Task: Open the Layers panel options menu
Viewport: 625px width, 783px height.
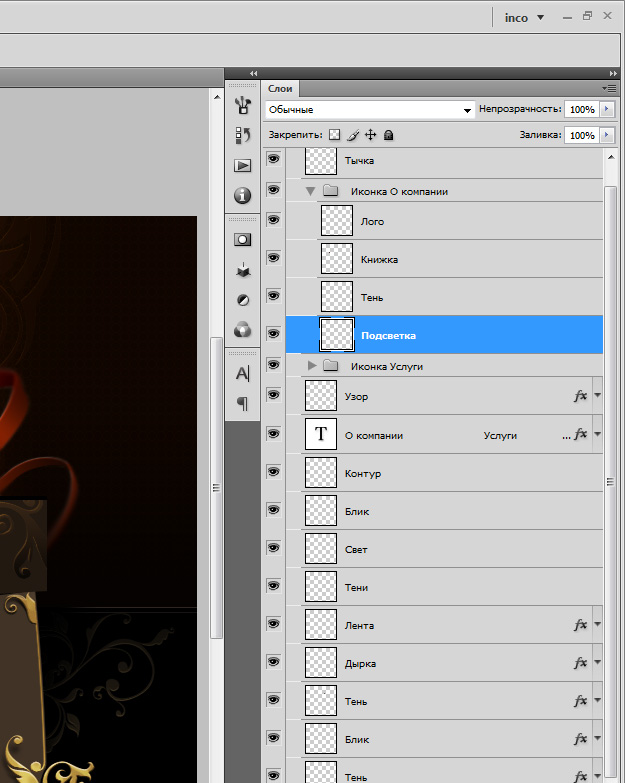Action: click(x=610, y=89)
